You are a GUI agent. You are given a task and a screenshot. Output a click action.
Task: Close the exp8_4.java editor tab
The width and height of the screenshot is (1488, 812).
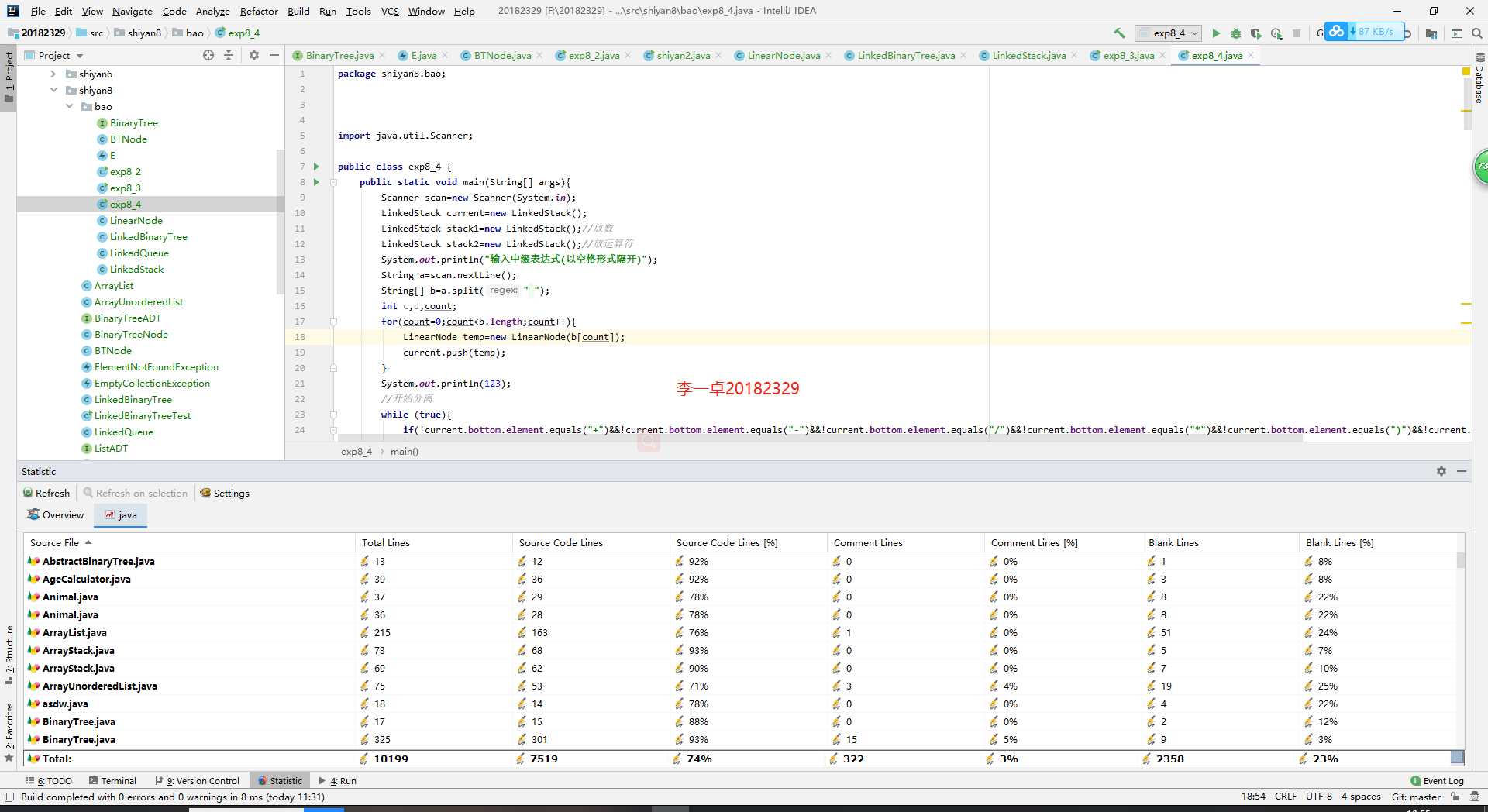click(1251, 56)
